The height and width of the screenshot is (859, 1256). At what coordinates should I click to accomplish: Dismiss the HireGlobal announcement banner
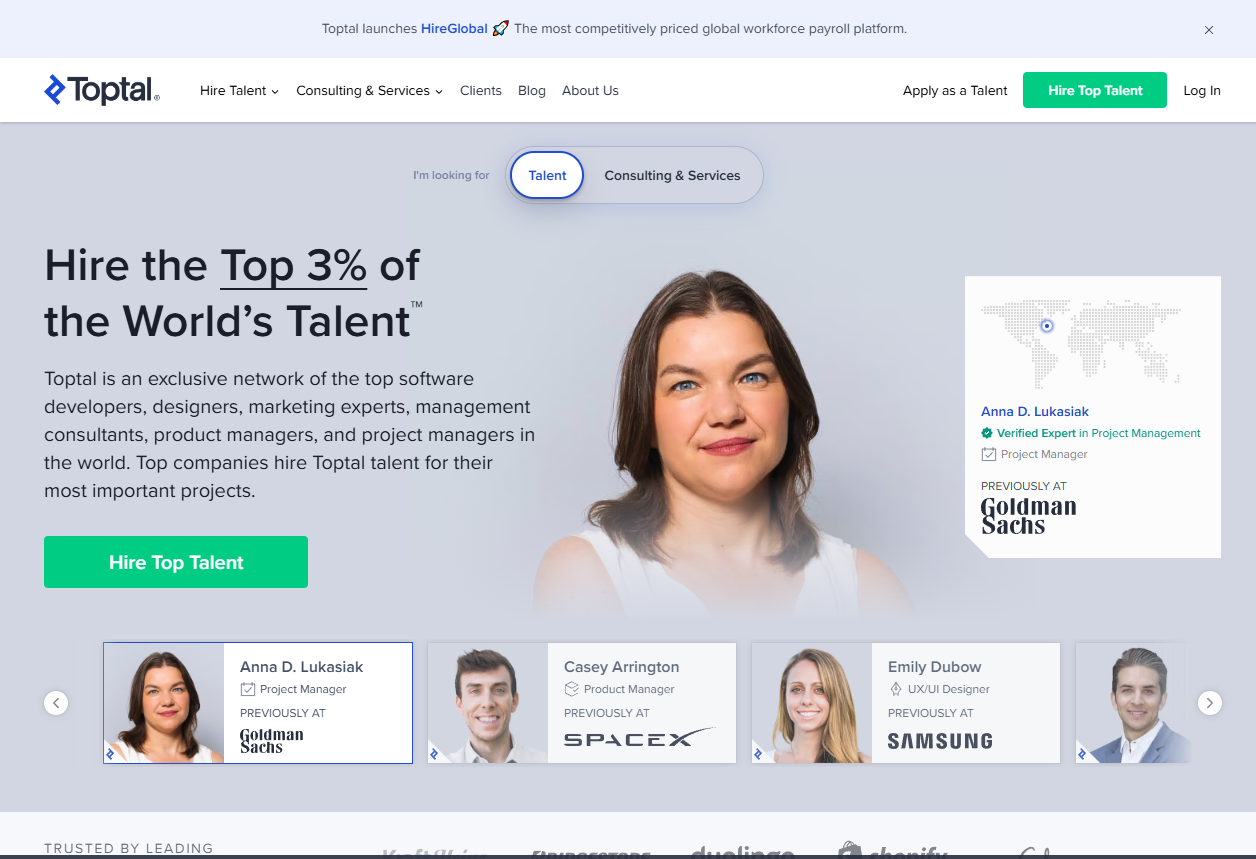pyautogui.click(x=1209, y=30)
